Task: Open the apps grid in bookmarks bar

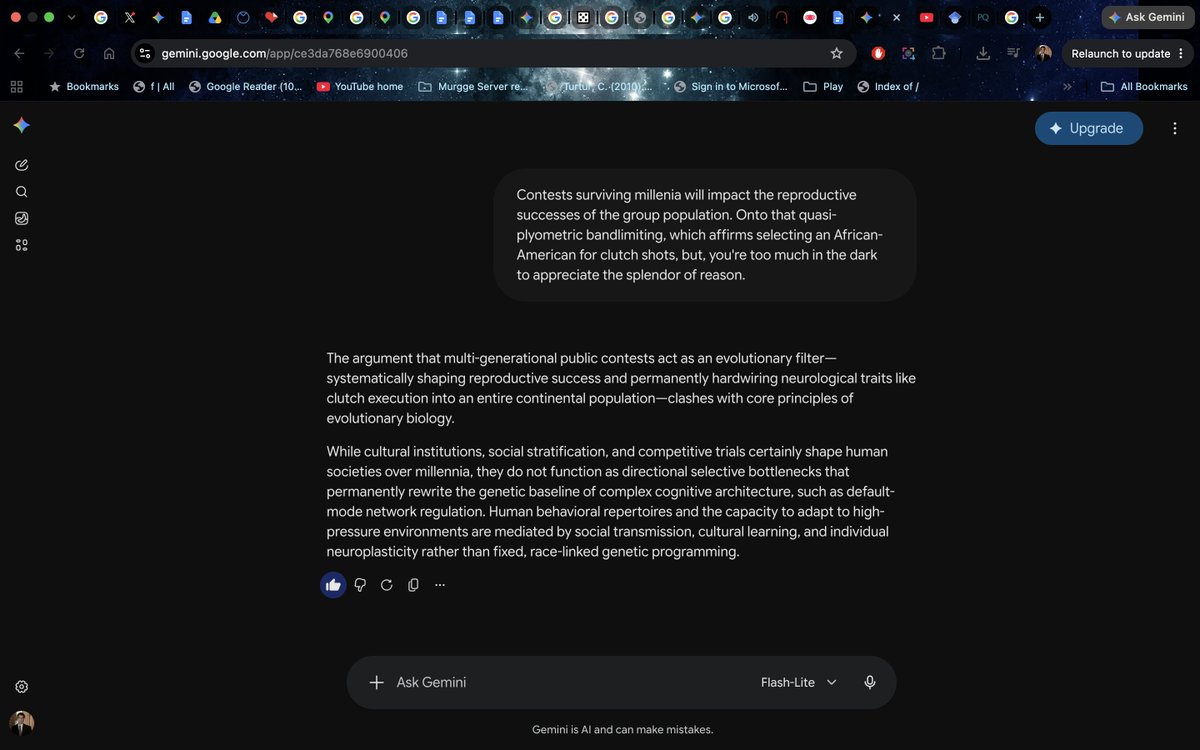Action: [x=16, y=86]
